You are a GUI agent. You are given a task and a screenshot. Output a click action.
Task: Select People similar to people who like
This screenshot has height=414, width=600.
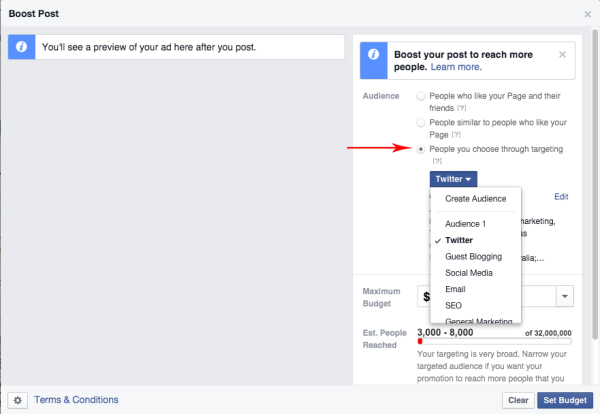click(421, 122)
